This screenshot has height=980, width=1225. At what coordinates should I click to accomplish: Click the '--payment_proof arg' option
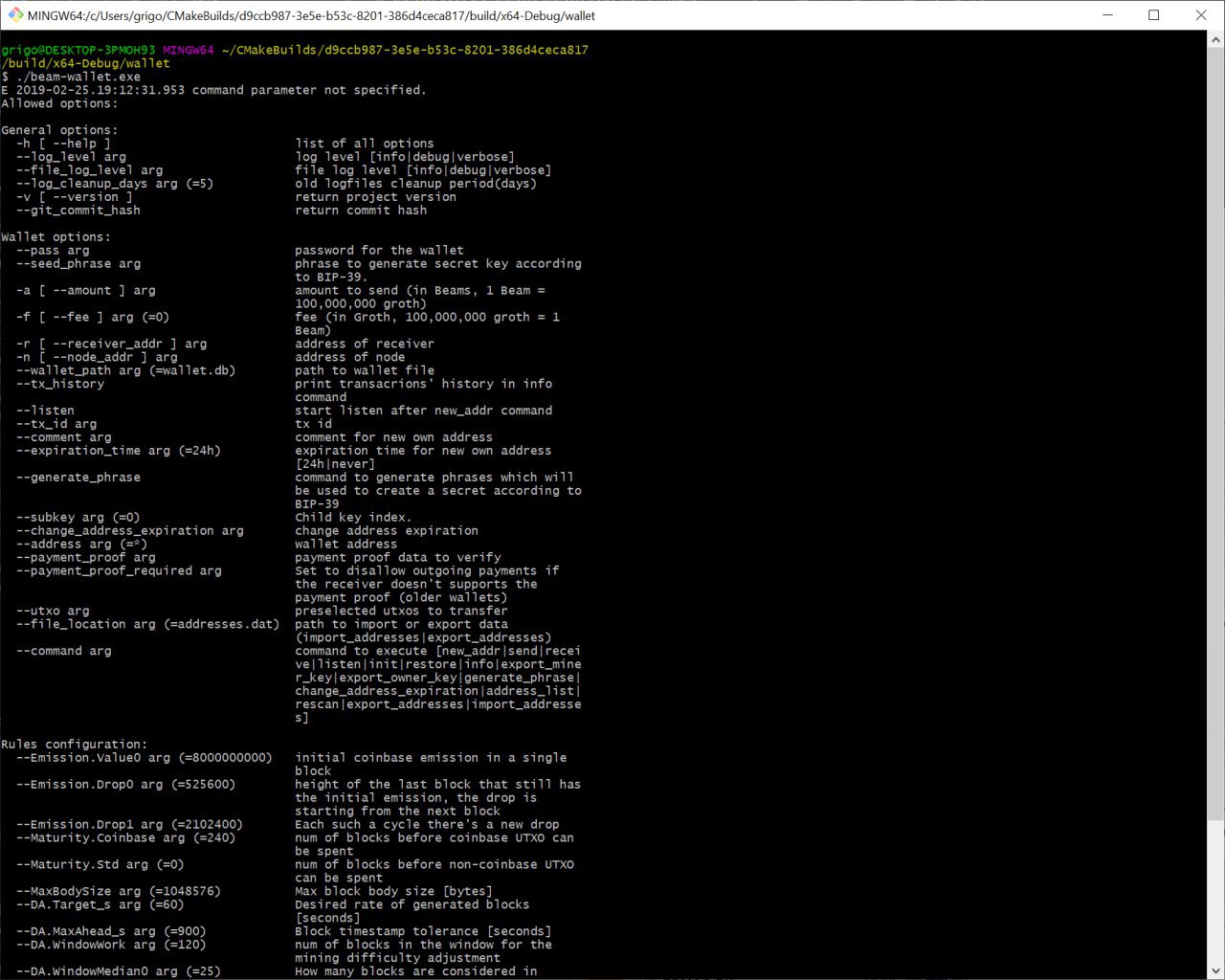click(x=85, y=559)
